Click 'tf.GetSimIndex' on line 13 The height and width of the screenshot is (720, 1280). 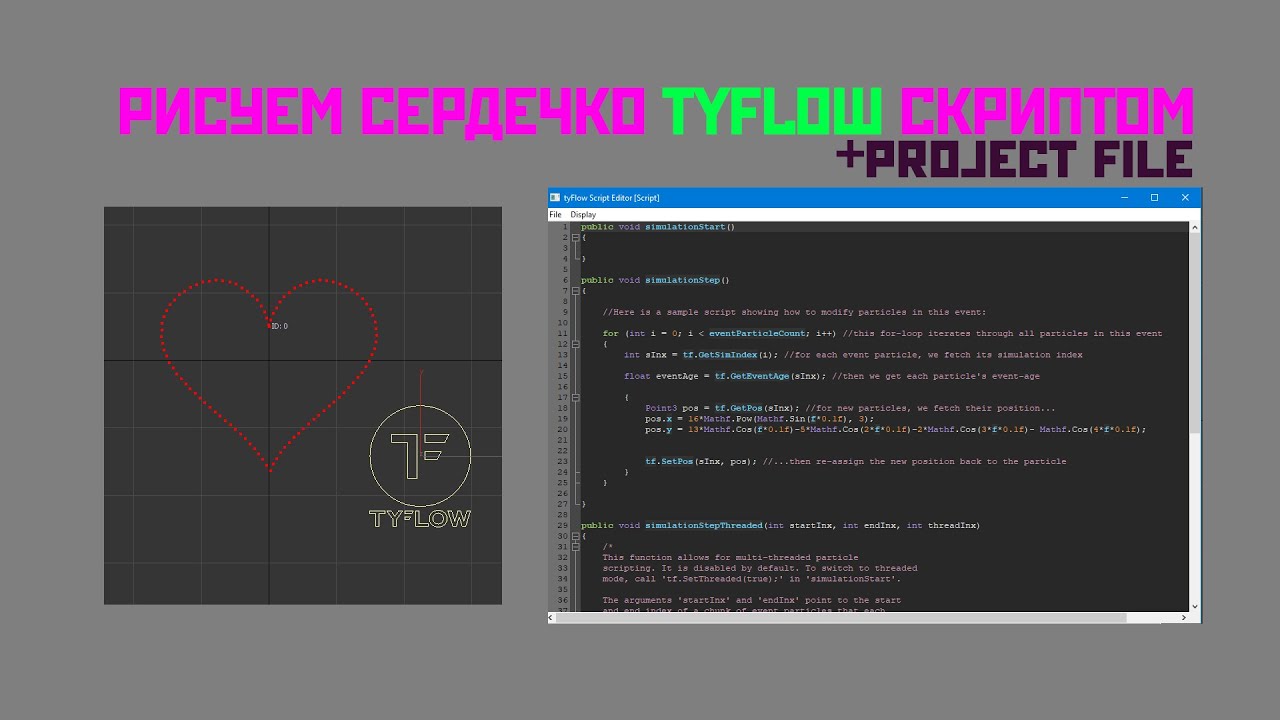[x=720, y=355]
